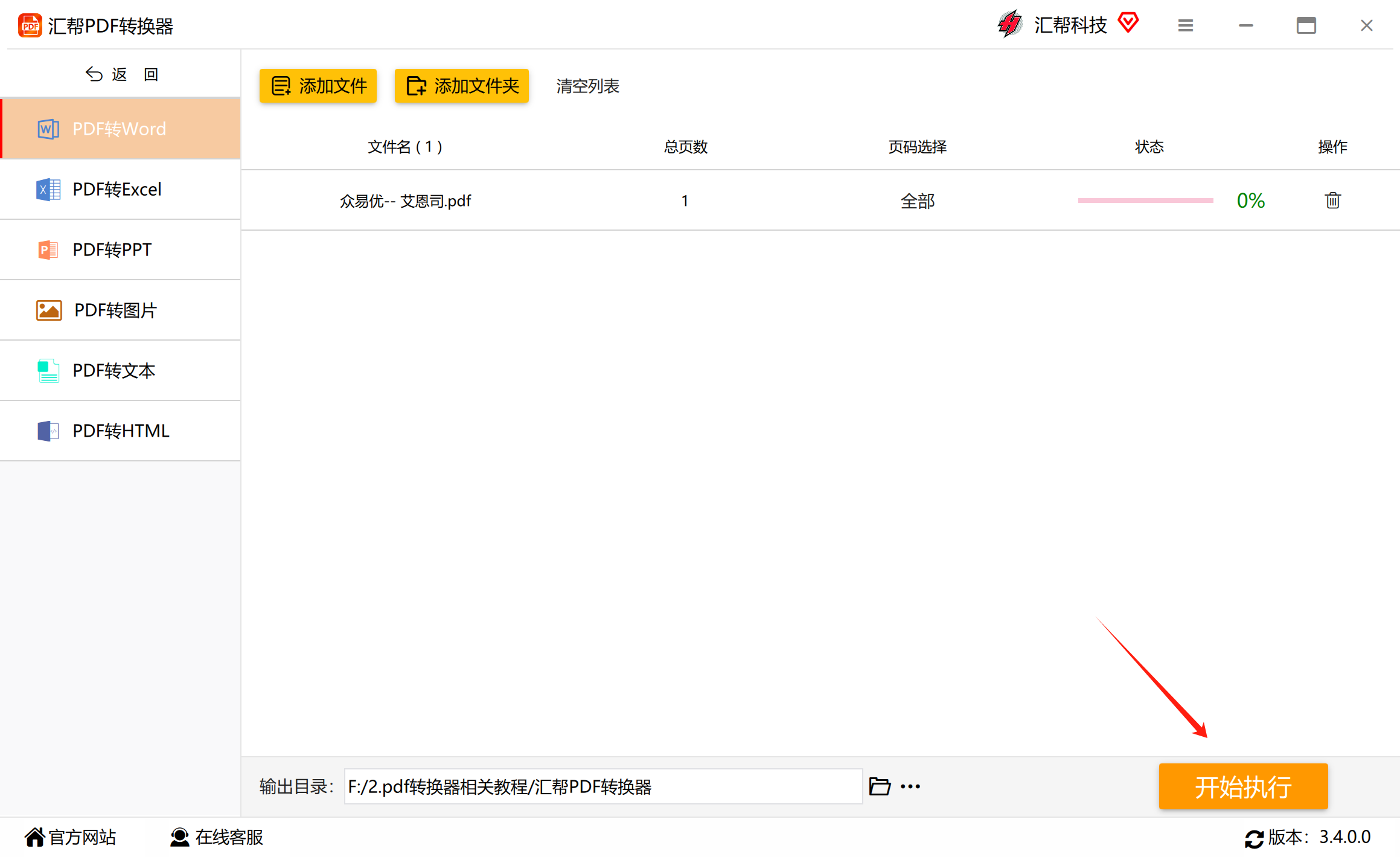Click the 汇帮科技 brand text
Image resolution: width=1400 pixels, height=857 pixels.
click(x=1070, y=25)
